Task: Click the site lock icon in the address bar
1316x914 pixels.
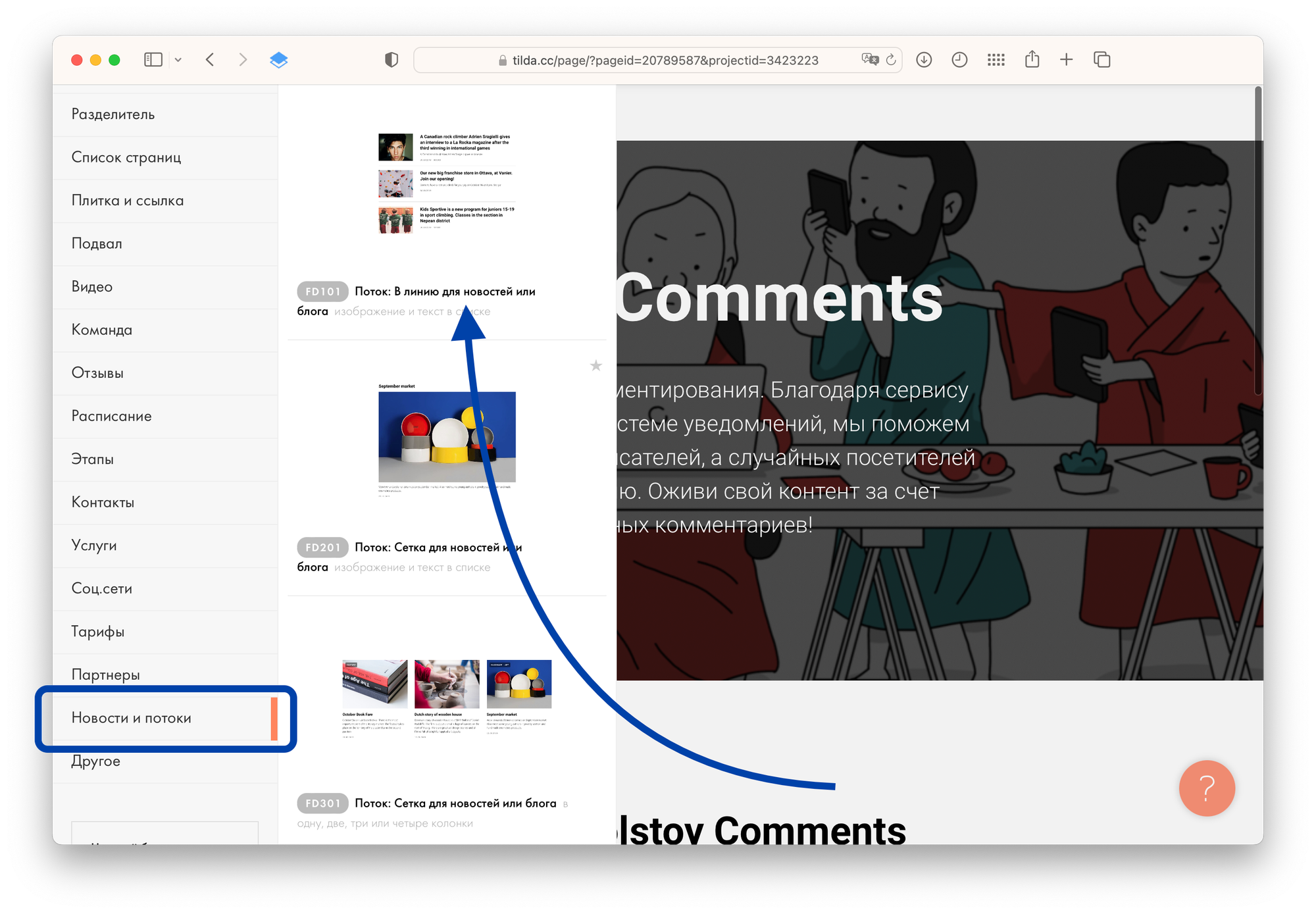Action: click(x=503, y=61)
